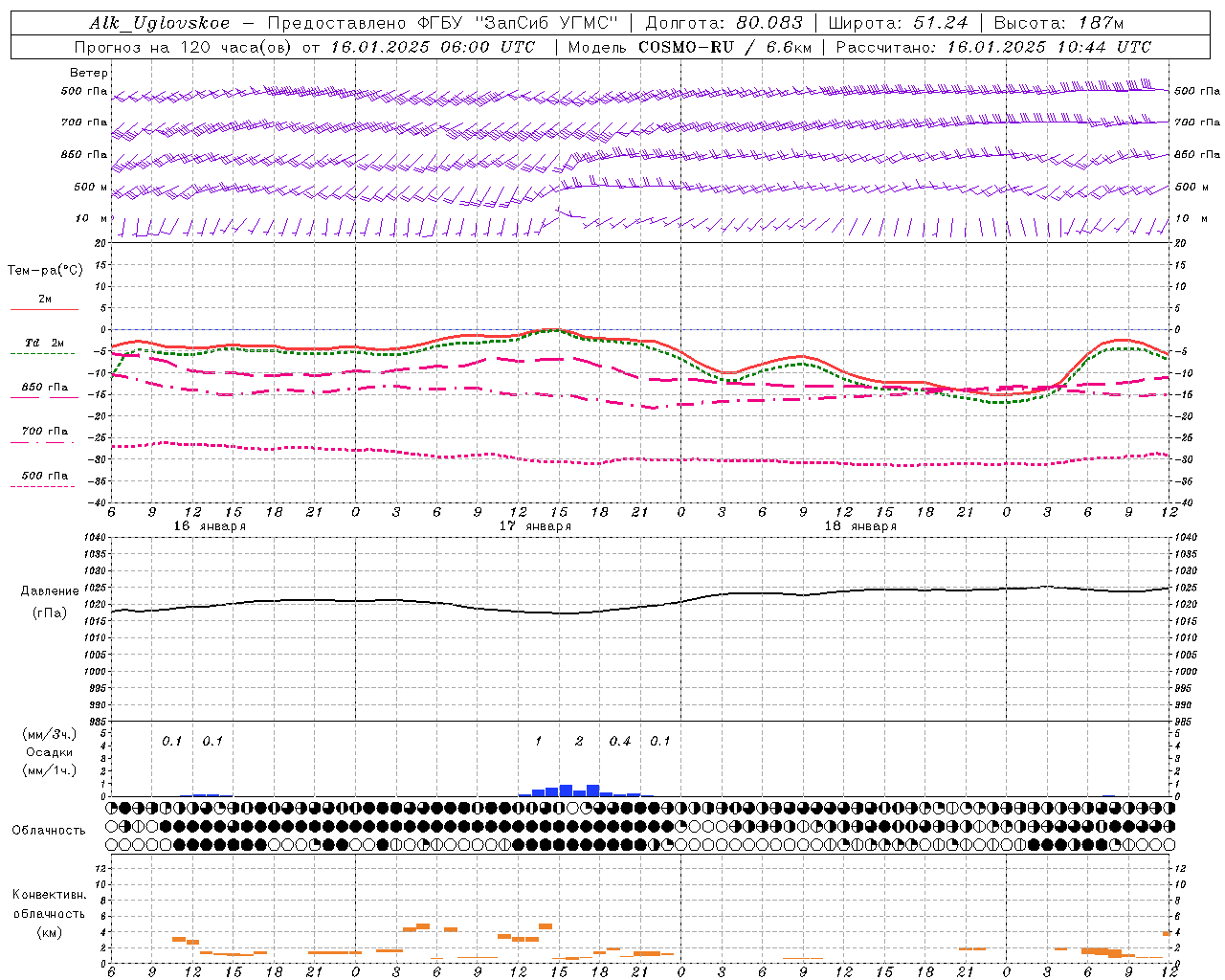This screenshot has height=980, width=1225.
Task: Select the Td 2м dew point legend entry
Action: point(45,343)
